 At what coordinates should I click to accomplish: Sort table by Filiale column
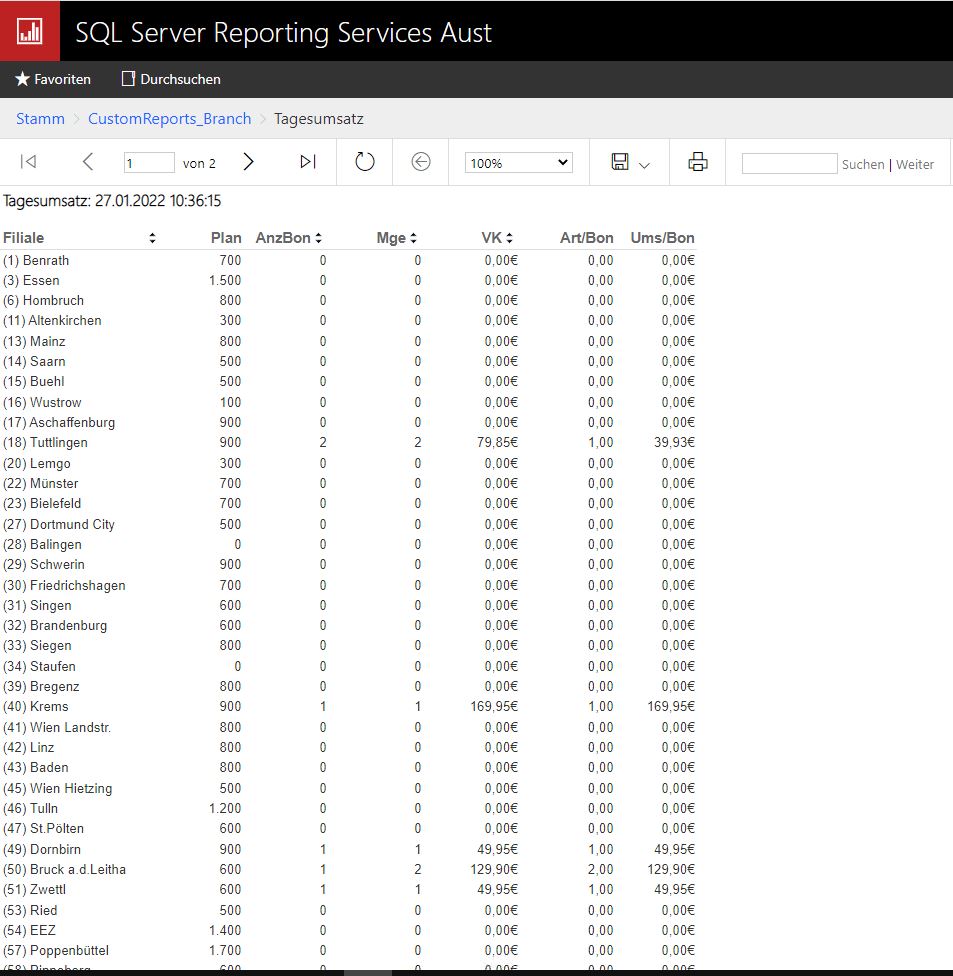point(152,238)
